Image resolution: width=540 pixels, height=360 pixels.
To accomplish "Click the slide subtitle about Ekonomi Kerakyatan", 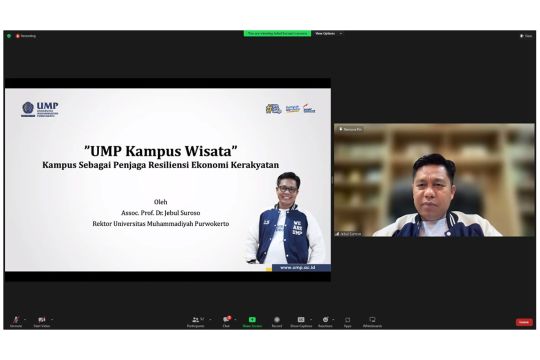I will pos(160,165).
